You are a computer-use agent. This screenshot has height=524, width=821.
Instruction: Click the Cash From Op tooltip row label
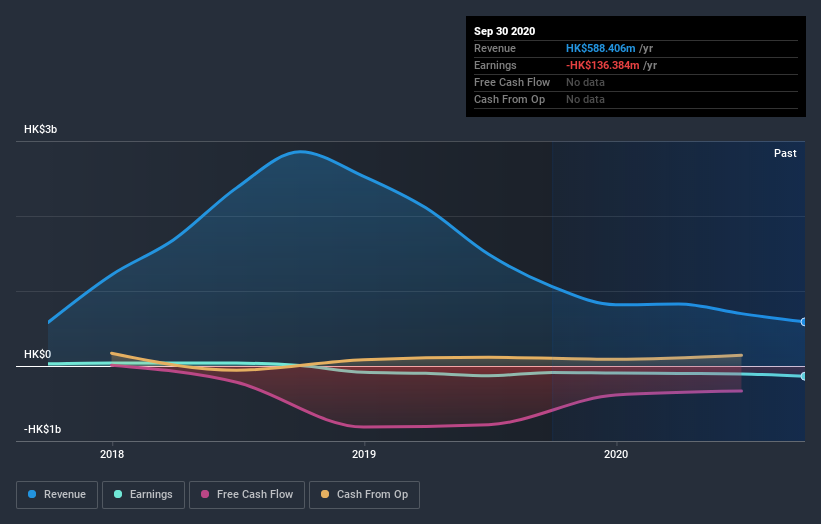tap(509, 99)
